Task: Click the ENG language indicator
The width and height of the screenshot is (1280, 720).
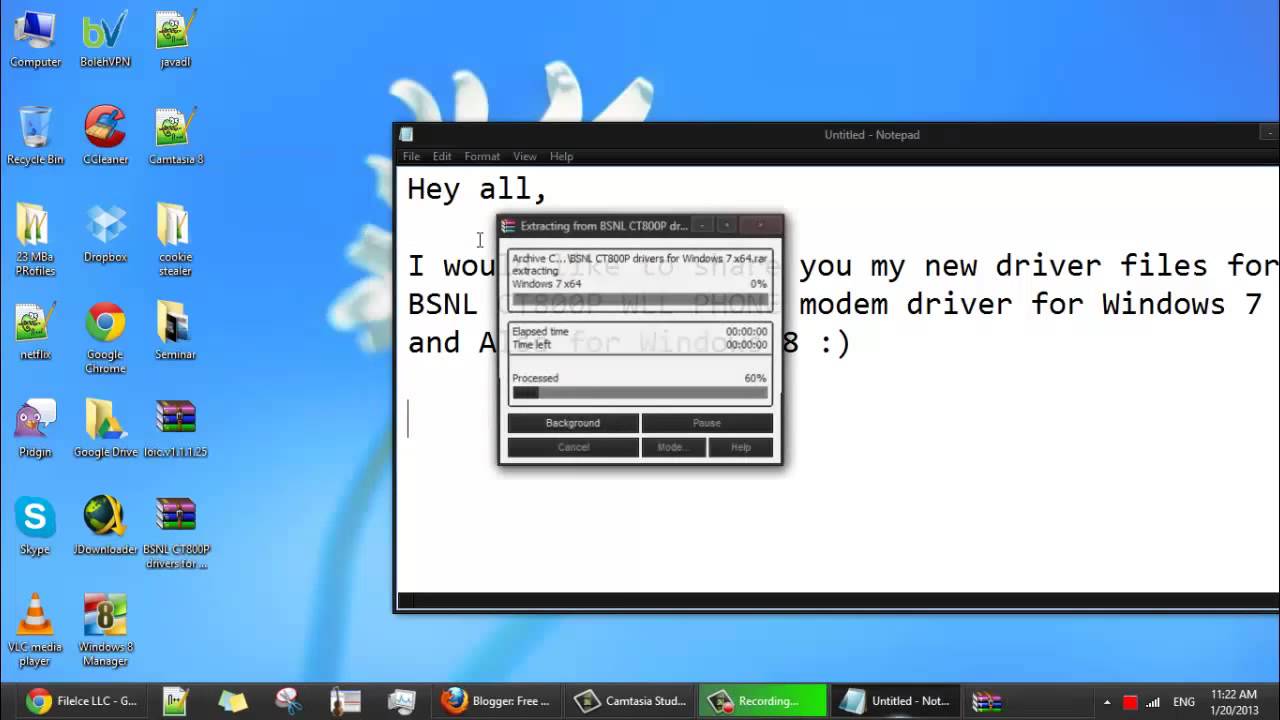Action: coord(1183,702)
